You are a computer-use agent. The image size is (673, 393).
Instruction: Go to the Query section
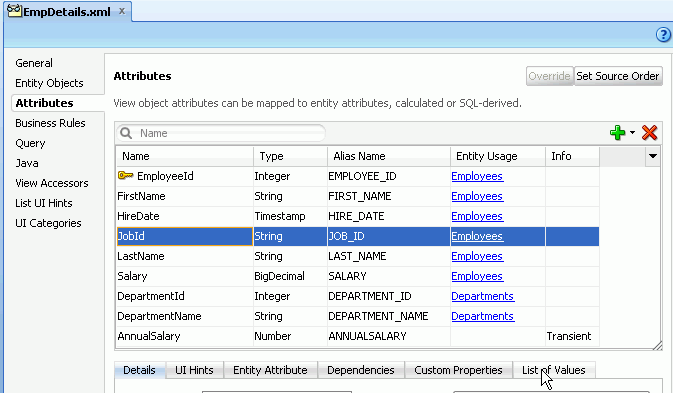30,143
